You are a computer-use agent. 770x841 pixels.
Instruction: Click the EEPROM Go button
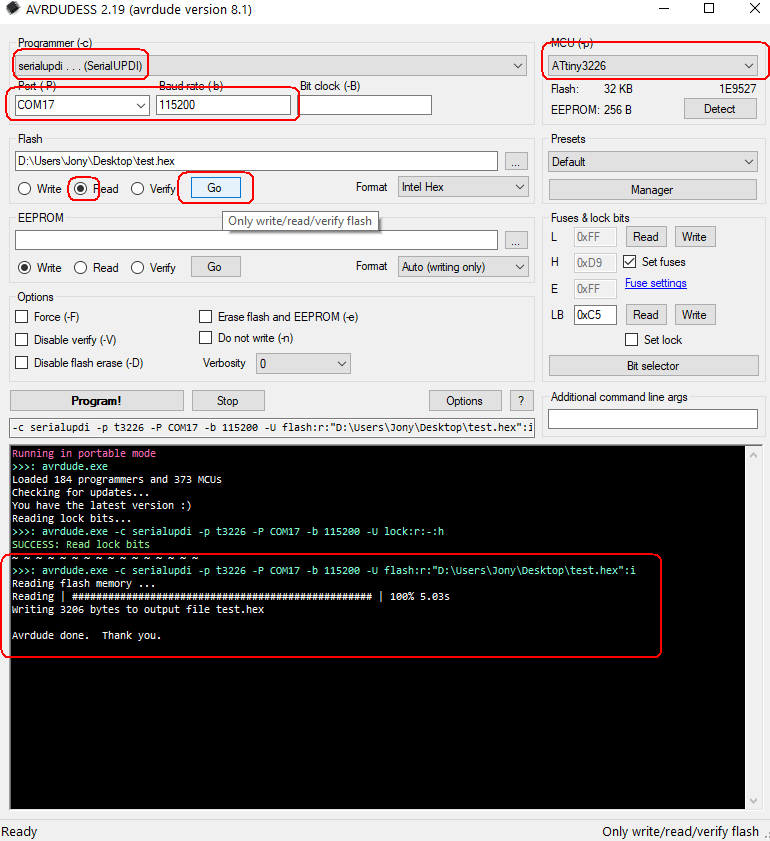tap(216, 267)
